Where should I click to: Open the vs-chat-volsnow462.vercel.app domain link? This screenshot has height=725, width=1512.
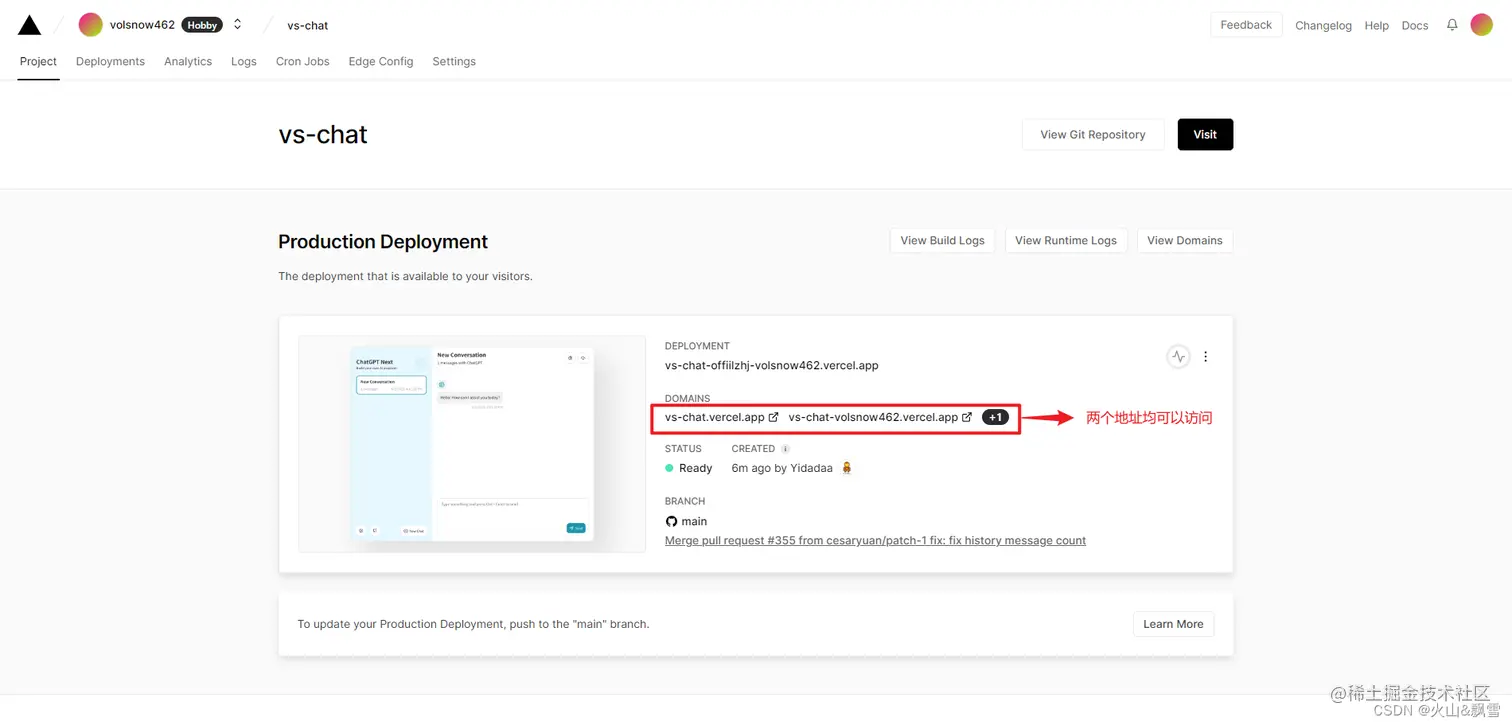(873, 417)
